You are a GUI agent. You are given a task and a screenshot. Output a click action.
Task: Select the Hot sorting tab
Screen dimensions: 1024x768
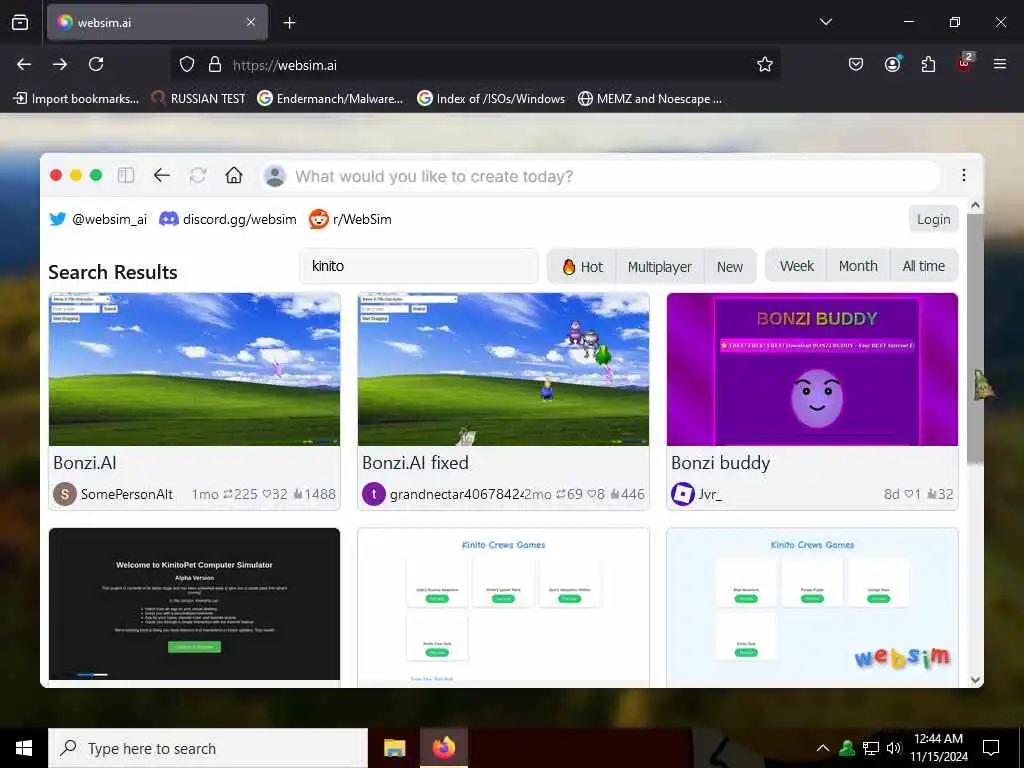pyautogui.click(x=583, y=266)
